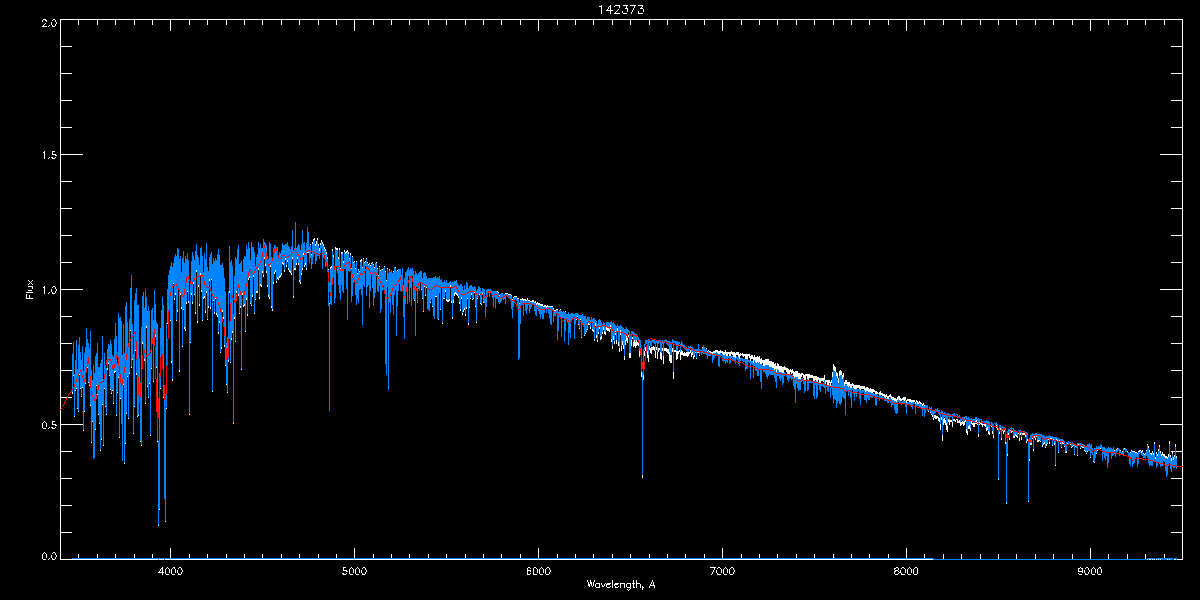The height and width of the screenshot is (600, 1200).
Task: Click the 1.5 y-axis tick label
Action: [49, 155]
